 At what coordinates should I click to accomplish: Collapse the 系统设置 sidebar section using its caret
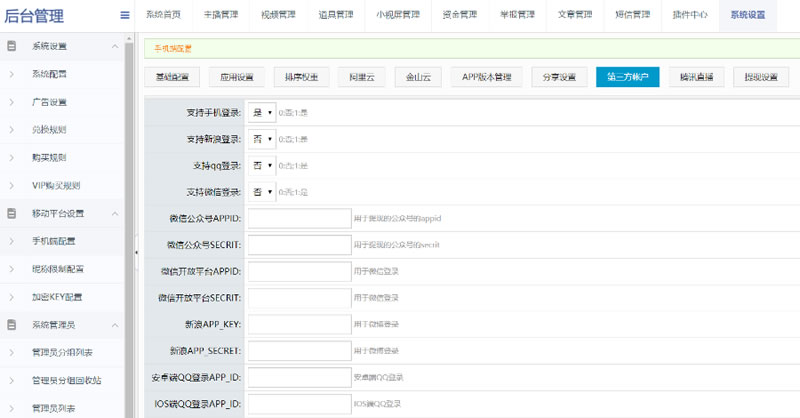[x=115, y=46]
